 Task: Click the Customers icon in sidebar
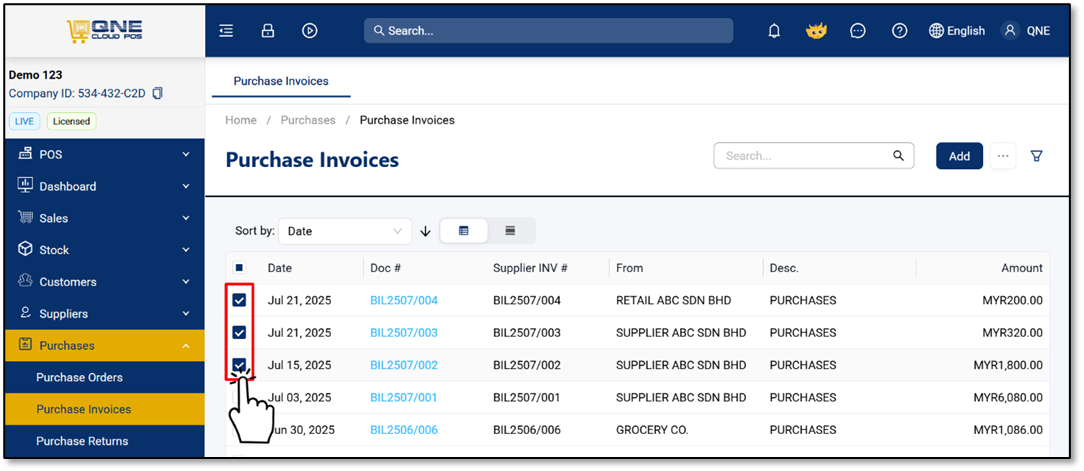[26, 281]
